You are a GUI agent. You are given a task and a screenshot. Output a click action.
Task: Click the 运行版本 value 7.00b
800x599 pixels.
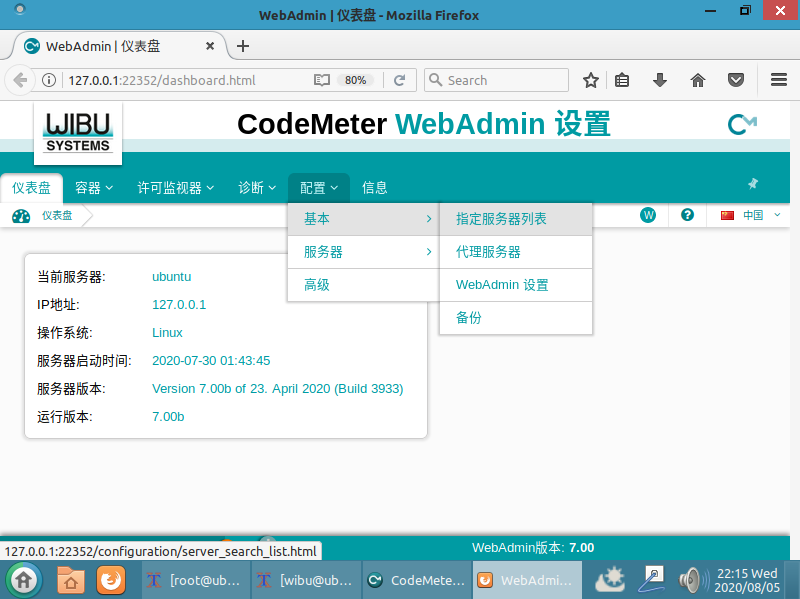click(168, 417)
